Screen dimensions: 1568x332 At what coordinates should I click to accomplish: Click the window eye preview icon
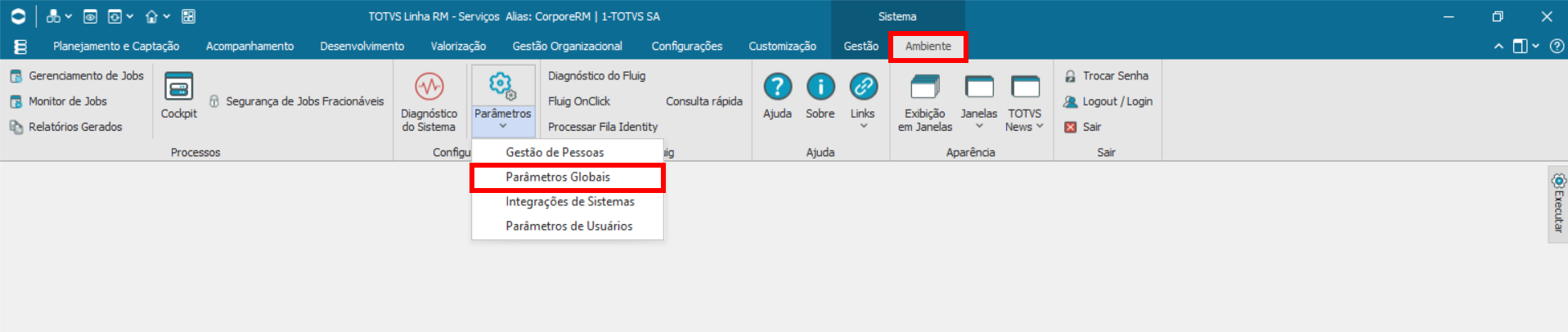point(91,16)
